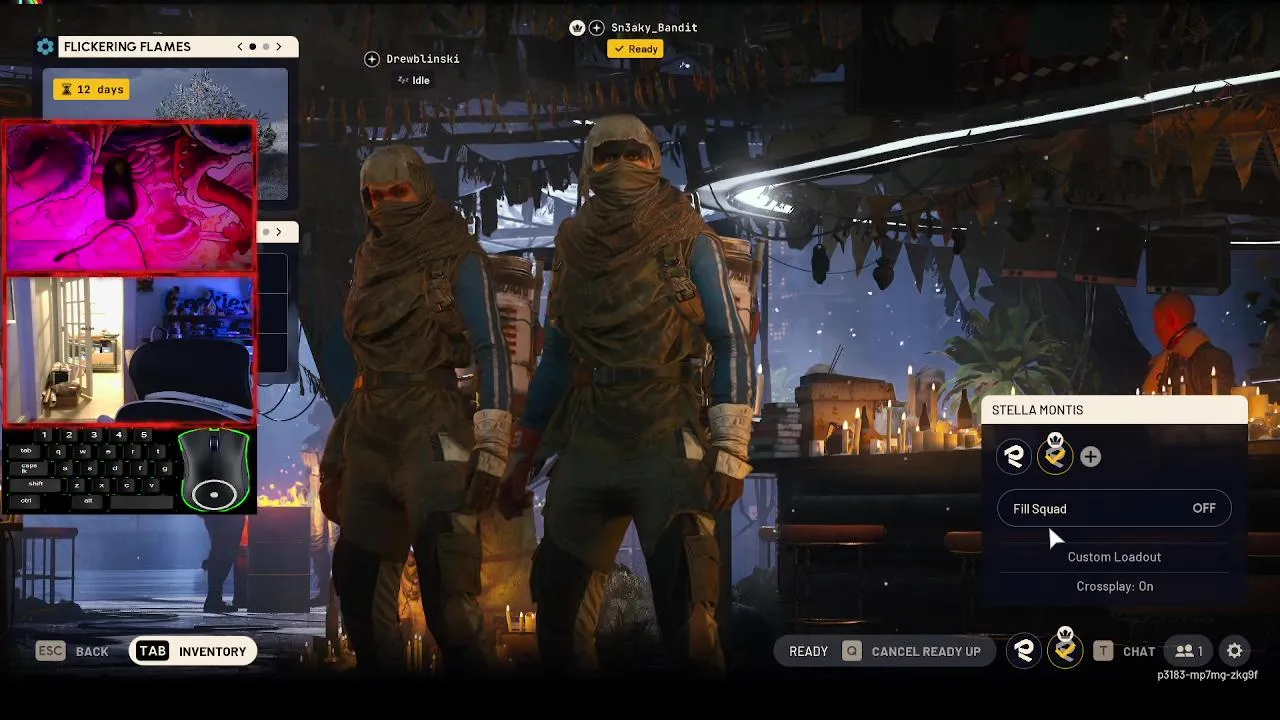Viewport: 1280px width, 720px height.
Task: Open party members list showing 1
Action: coord(1189,651)
